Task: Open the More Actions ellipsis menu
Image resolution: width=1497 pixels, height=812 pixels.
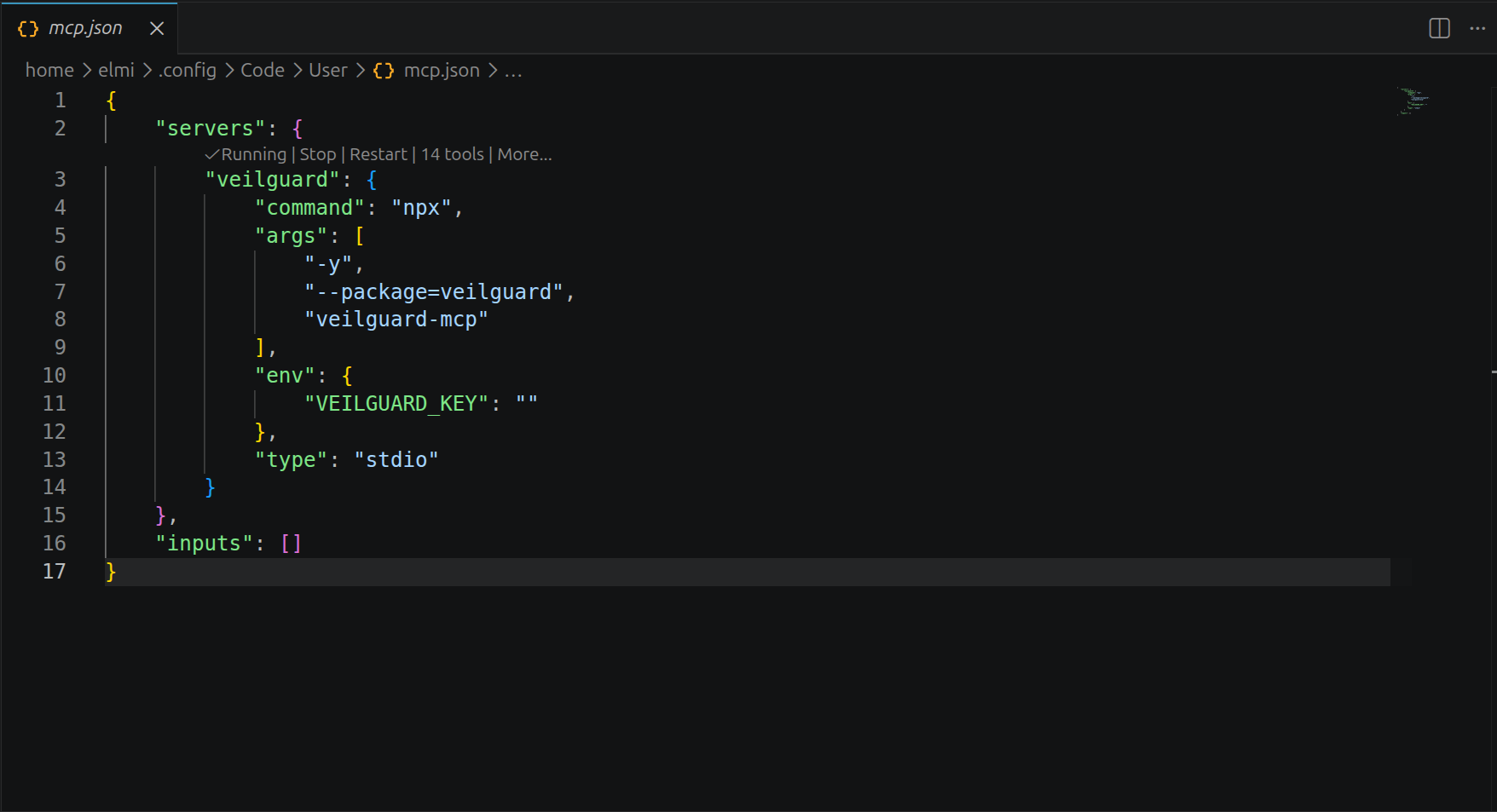Action: point(1477,28)
